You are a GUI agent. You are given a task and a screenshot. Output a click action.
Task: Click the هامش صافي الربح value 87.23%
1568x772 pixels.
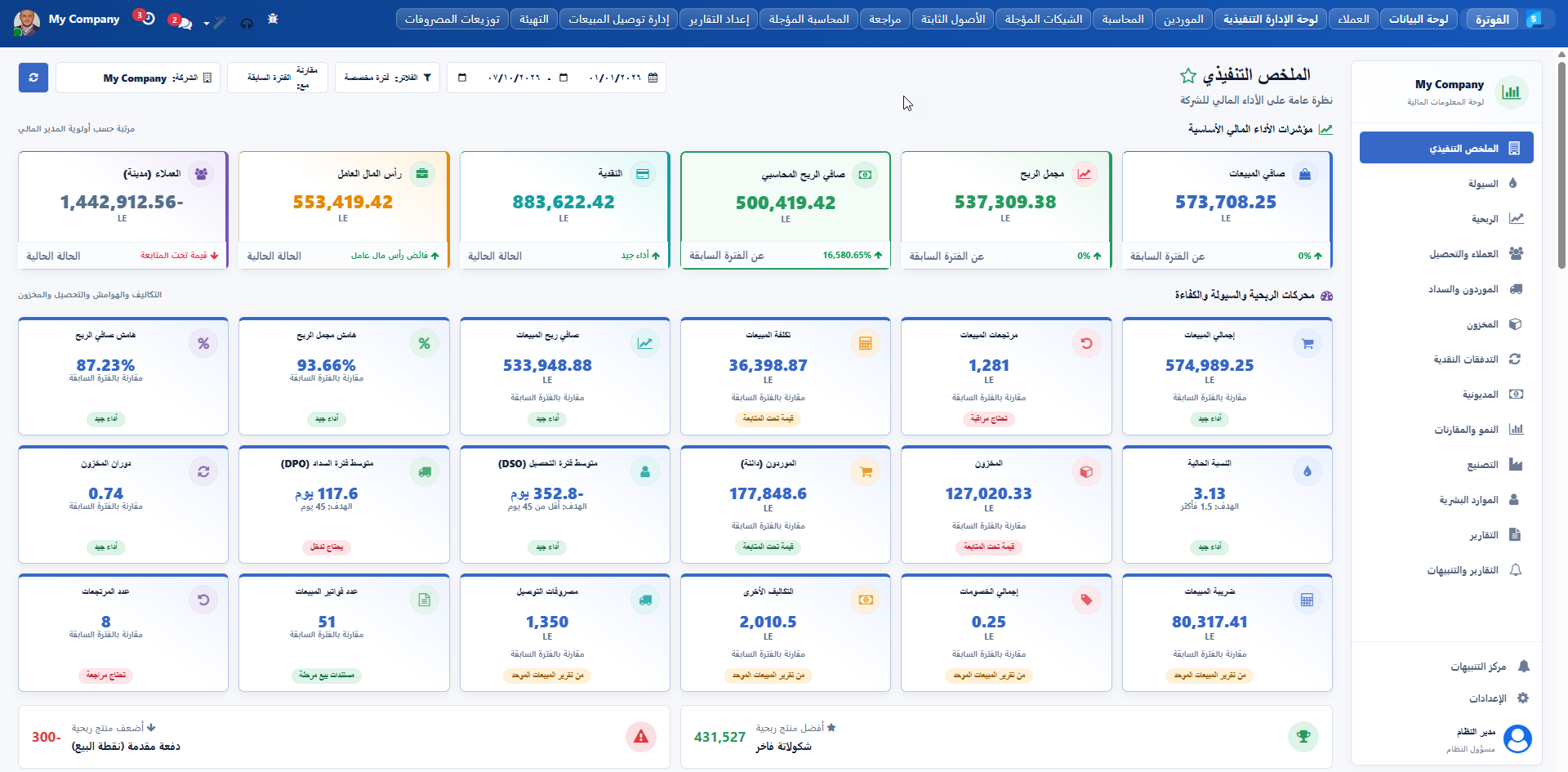[x=105, y=365]
